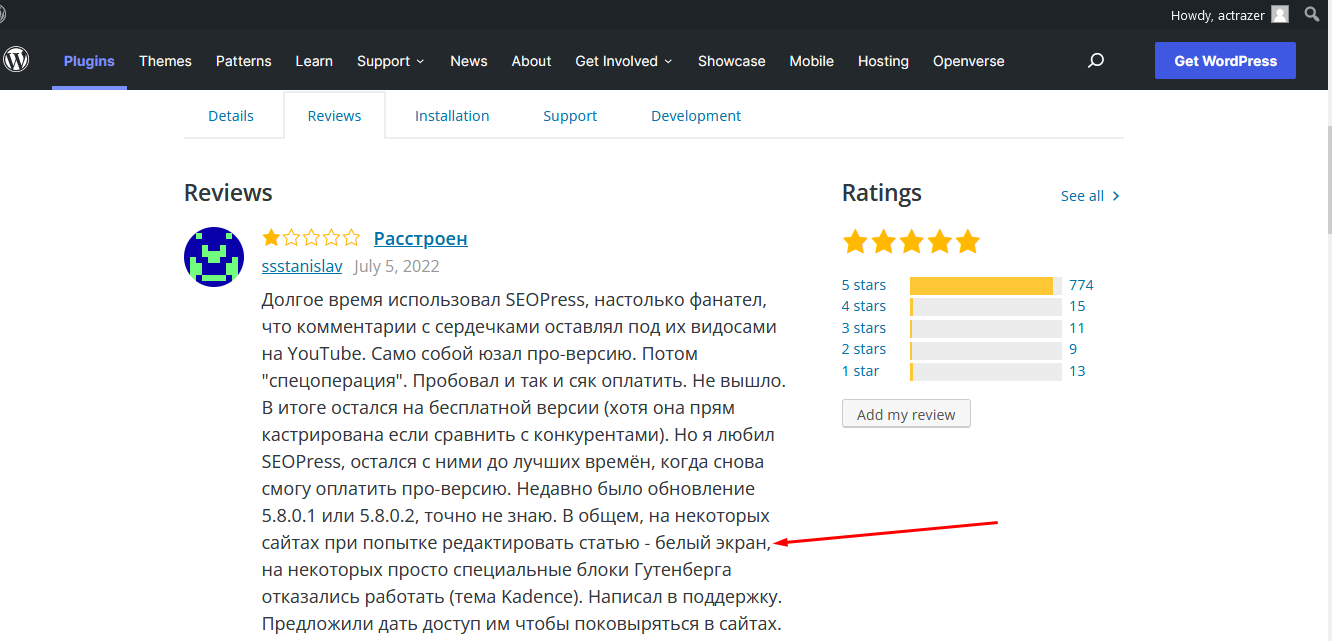Open the site search magnifier icon
1332x641 pixels.
(1096, 61)
